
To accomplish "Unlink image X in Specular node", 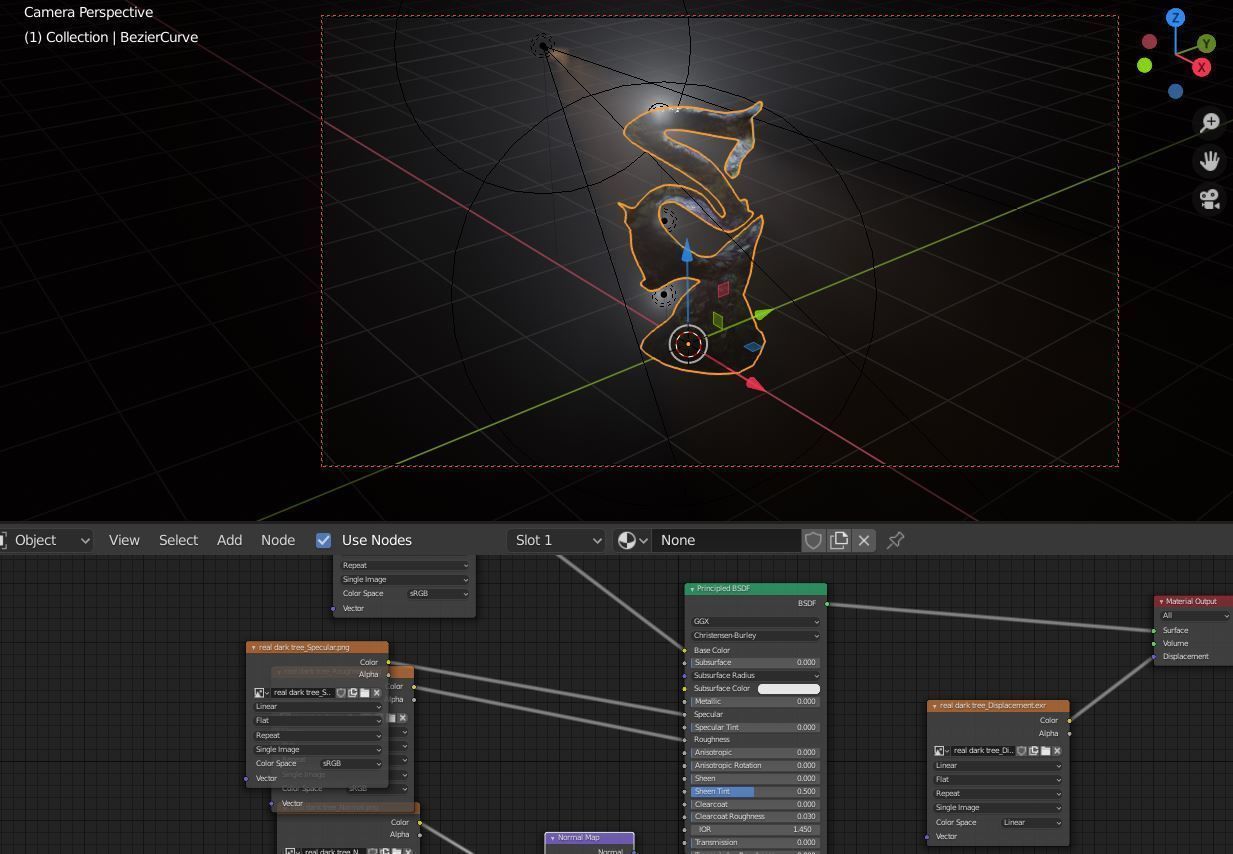I will click(377, 692).
